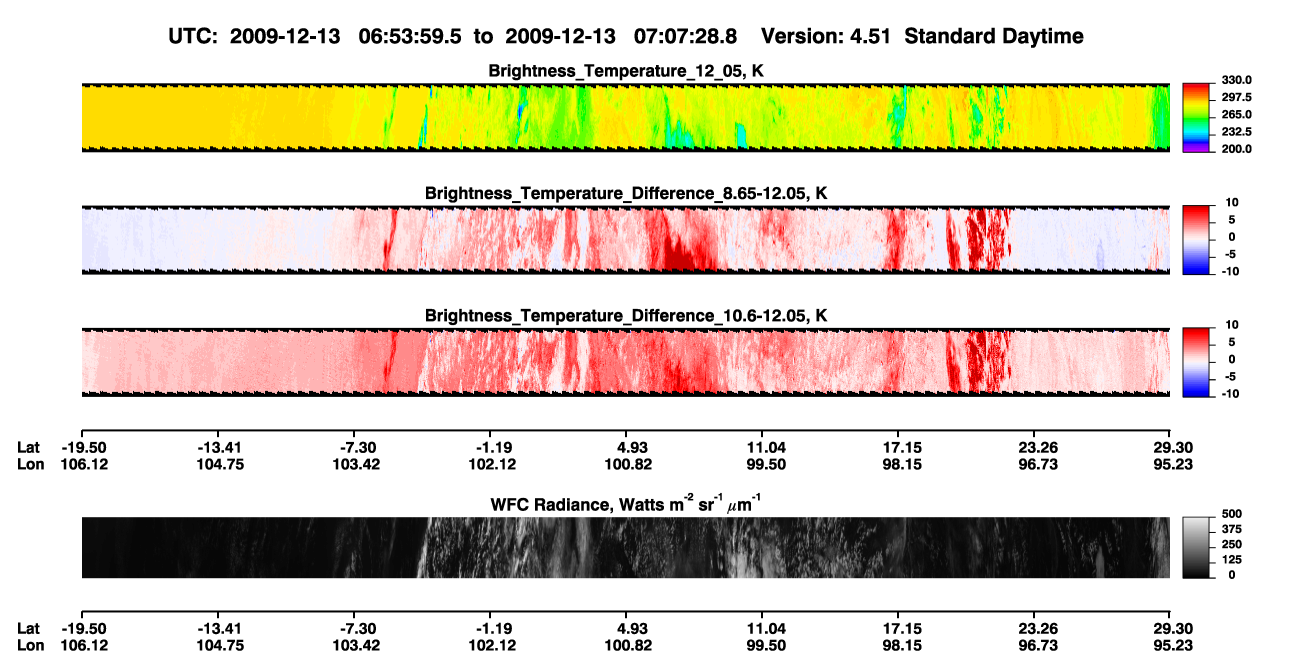The width and height of the screenshot is (1300, 667).
Task: Click upper axis latitude value -7.30
Action: click(x=358, y=447)
